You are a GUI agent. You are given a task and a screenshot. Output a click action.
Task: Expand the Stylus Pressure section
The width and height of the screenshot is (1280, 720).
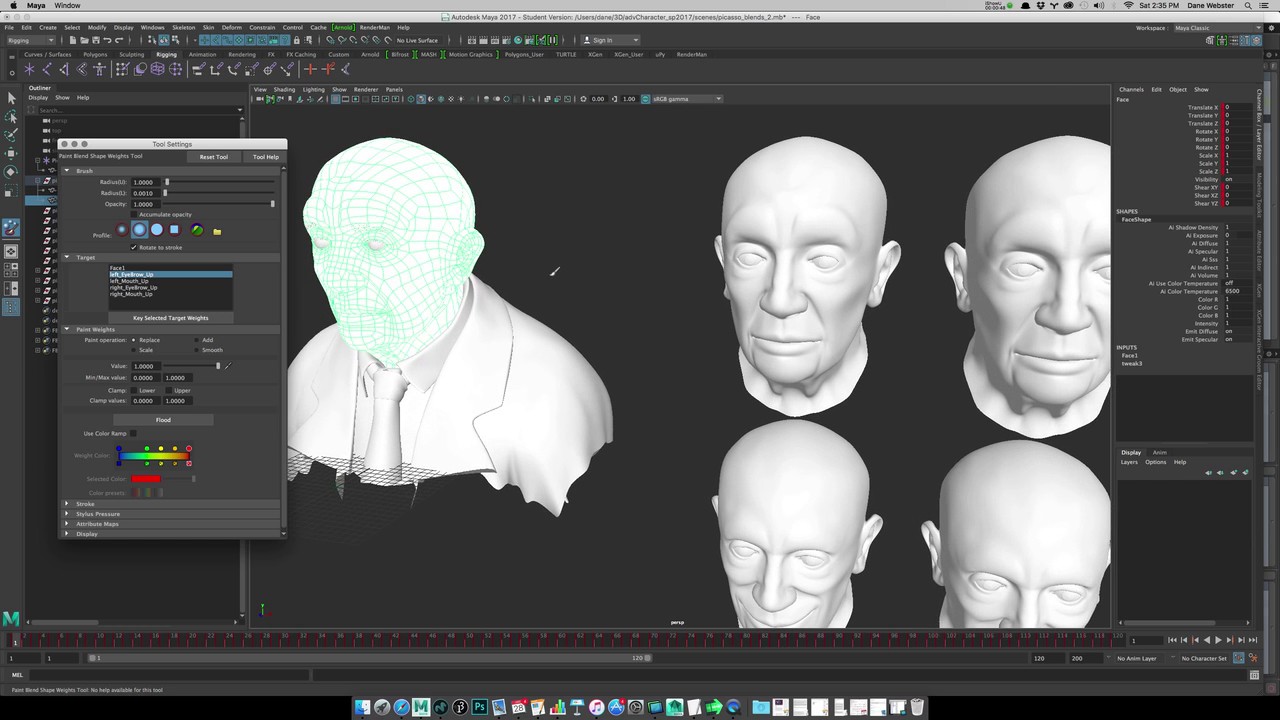[67, 514]
